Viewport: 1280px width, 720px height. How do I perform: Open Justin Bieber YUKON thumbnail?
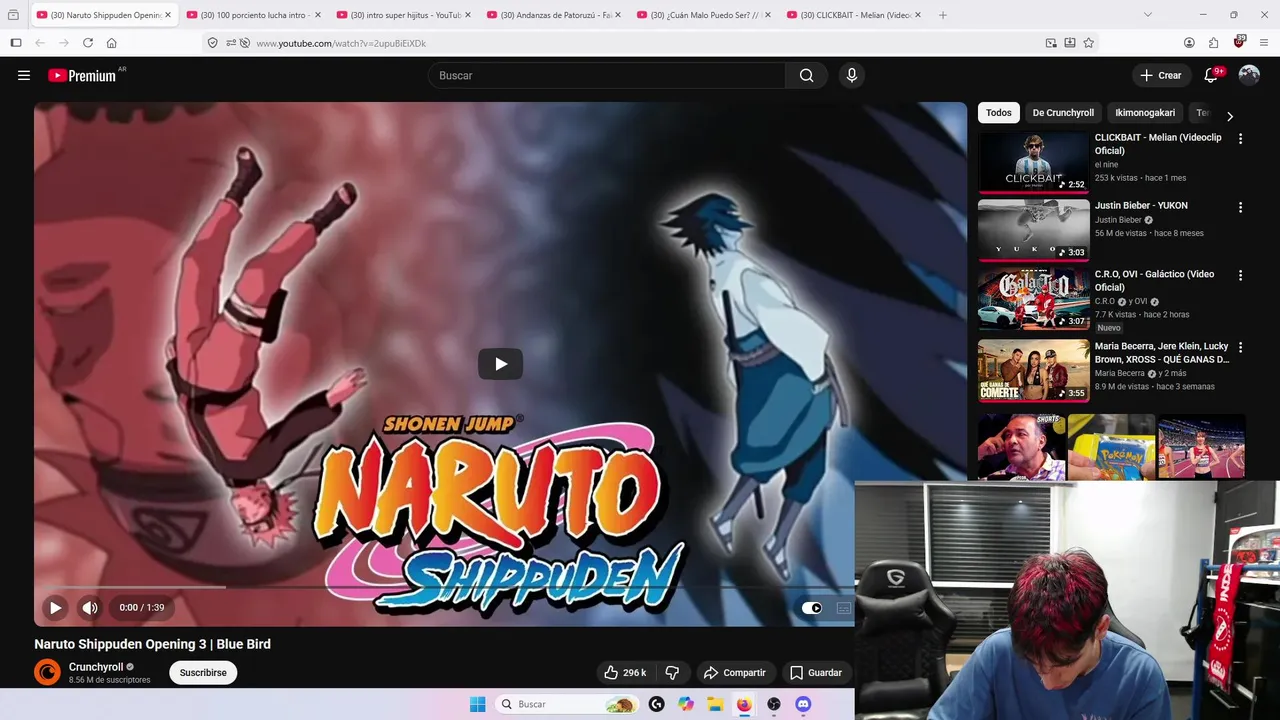pyautogui.click(x=1034, y=230)
